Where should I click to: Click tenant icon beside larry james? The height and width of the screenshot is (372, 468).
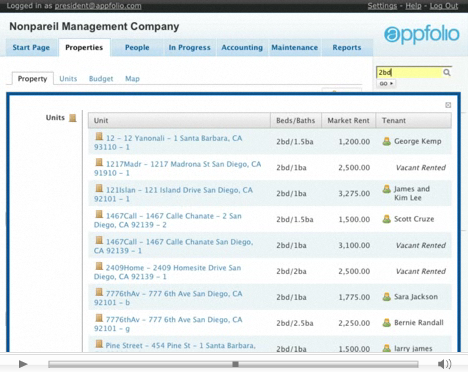point(386,348)
